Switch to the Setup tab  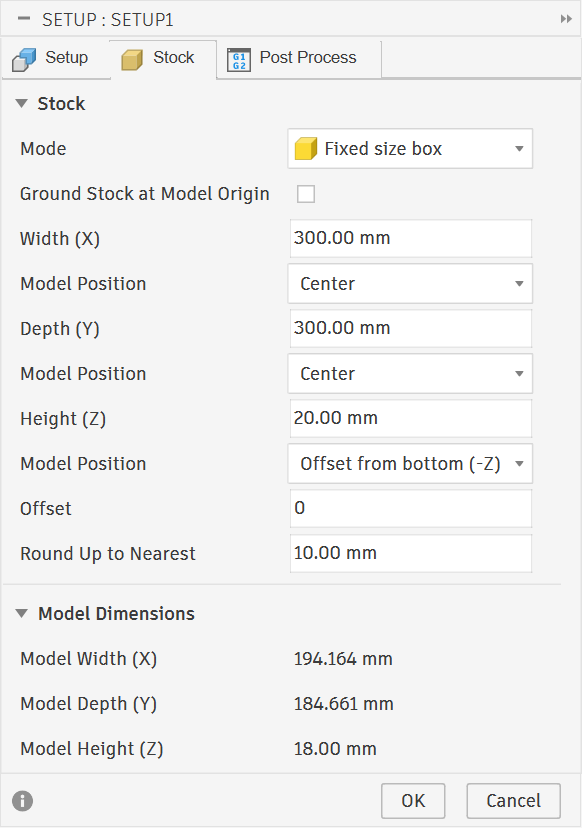pyautogui.click(x=56, y=58)
